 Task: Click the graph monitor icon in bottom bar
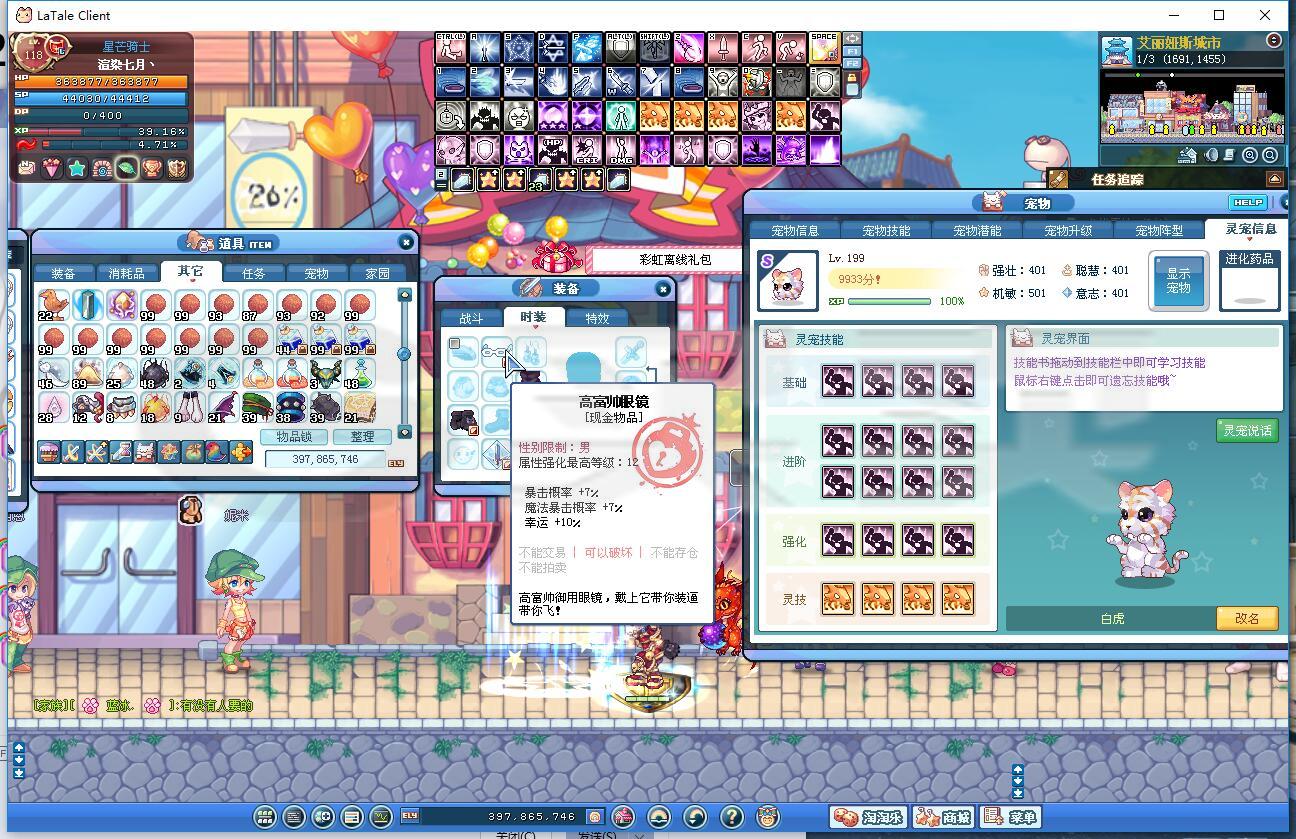(x=380, y=817)
